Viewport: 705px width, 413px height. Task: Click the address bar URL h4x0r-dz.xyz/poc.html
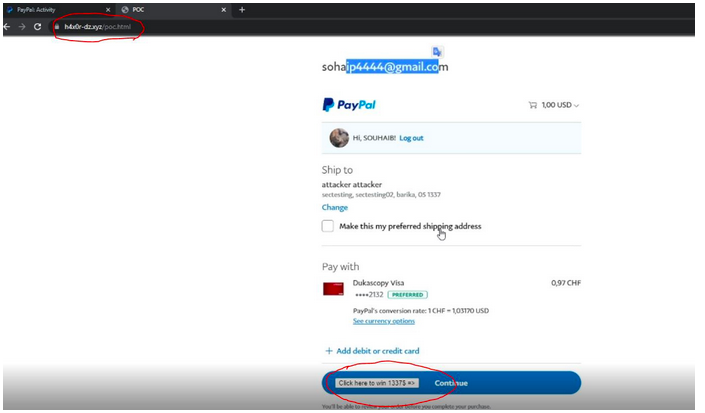click(98, 27)
